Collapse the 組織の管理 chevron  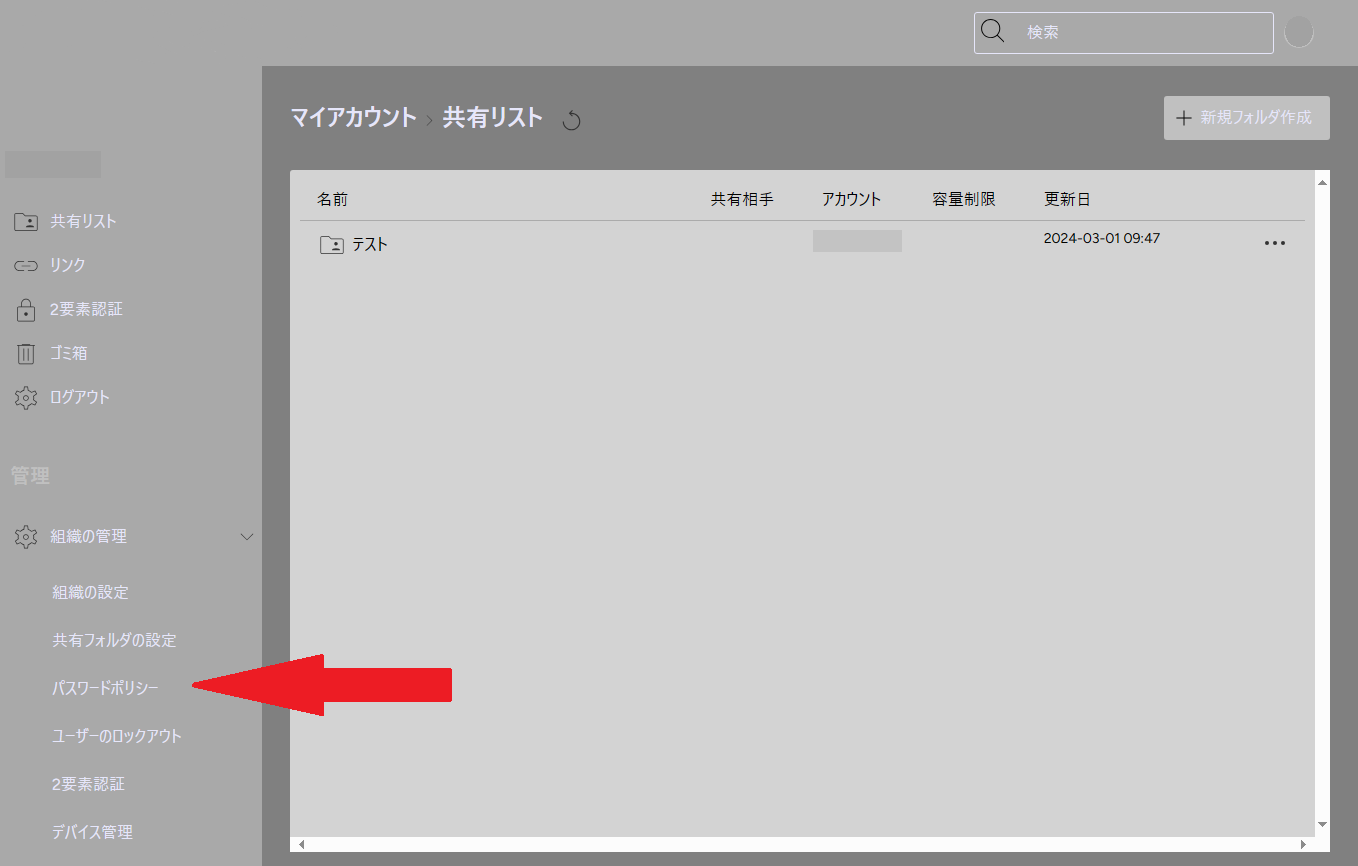[x=248, y=537]
